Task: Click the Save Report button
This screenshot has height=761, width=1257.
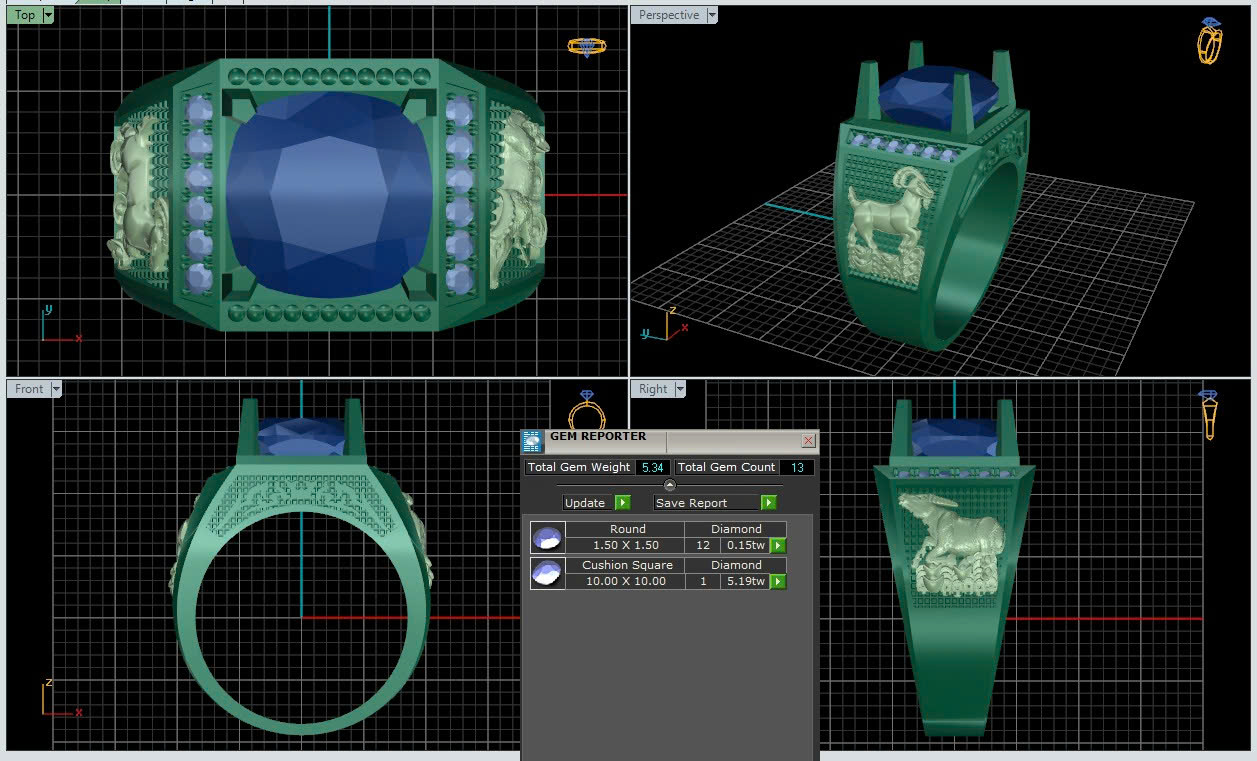Action: coord(707,503)
